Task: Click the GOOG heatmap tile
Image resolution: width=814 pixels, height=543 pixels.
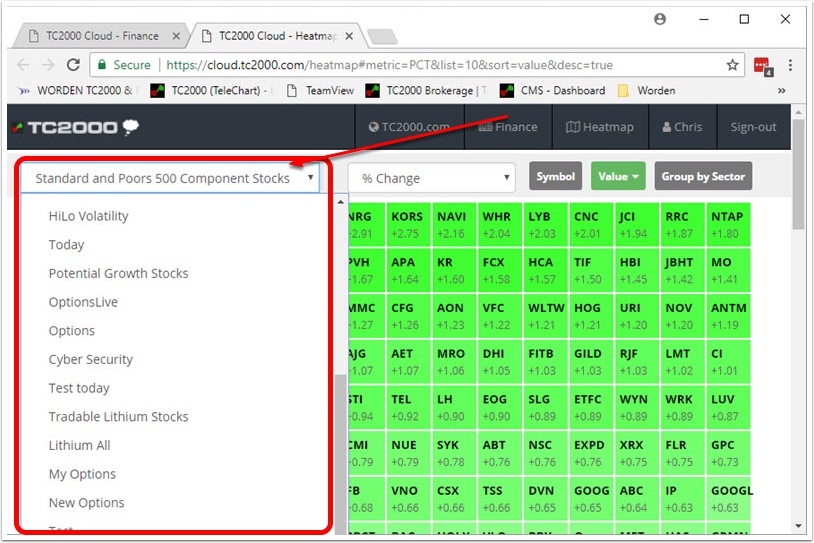Action: click(591, 499)
